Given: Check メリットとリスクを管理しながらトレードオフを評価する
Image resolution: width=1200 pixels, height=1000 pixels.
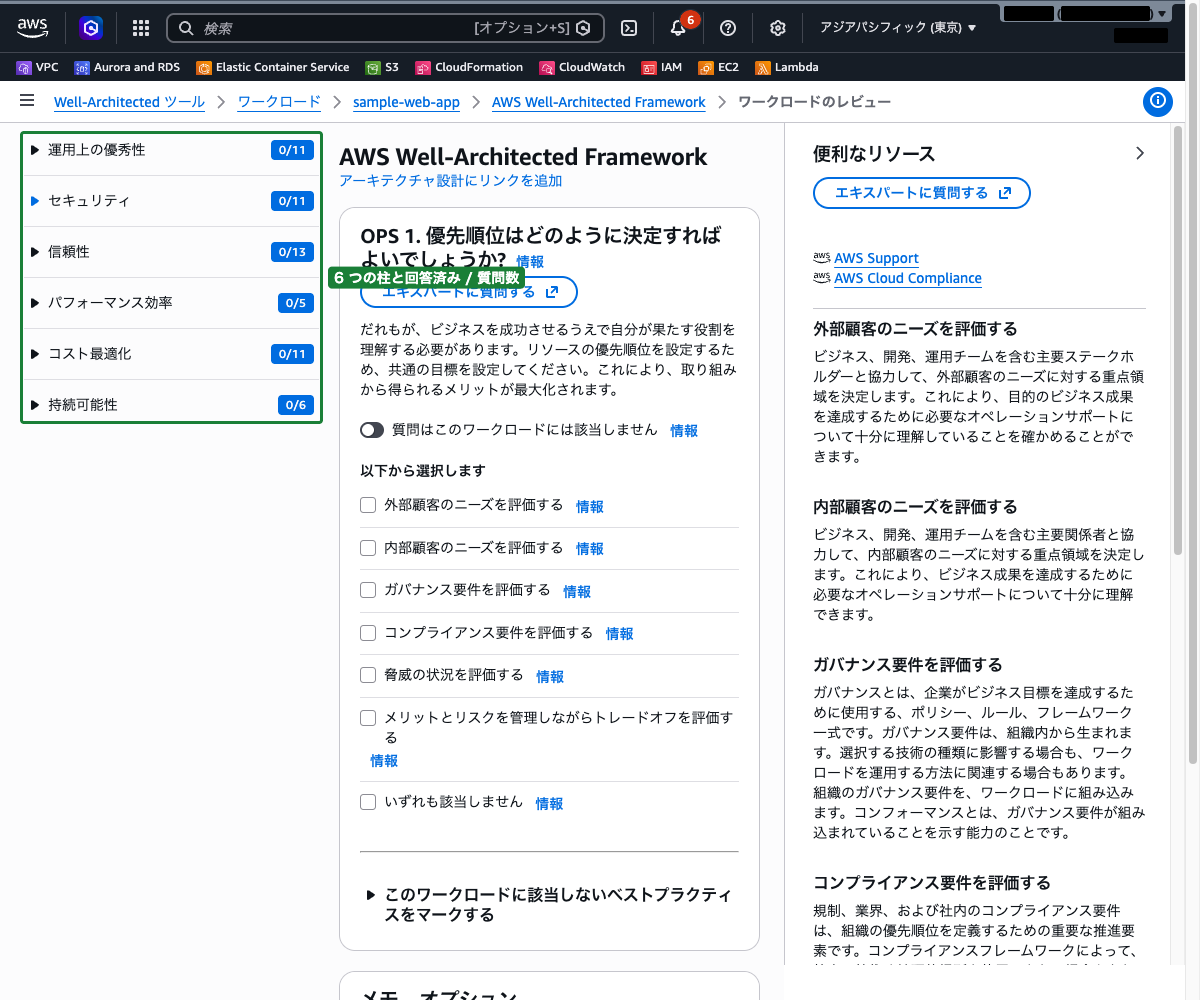Looking at the screenshot, I should coord(368,718).
